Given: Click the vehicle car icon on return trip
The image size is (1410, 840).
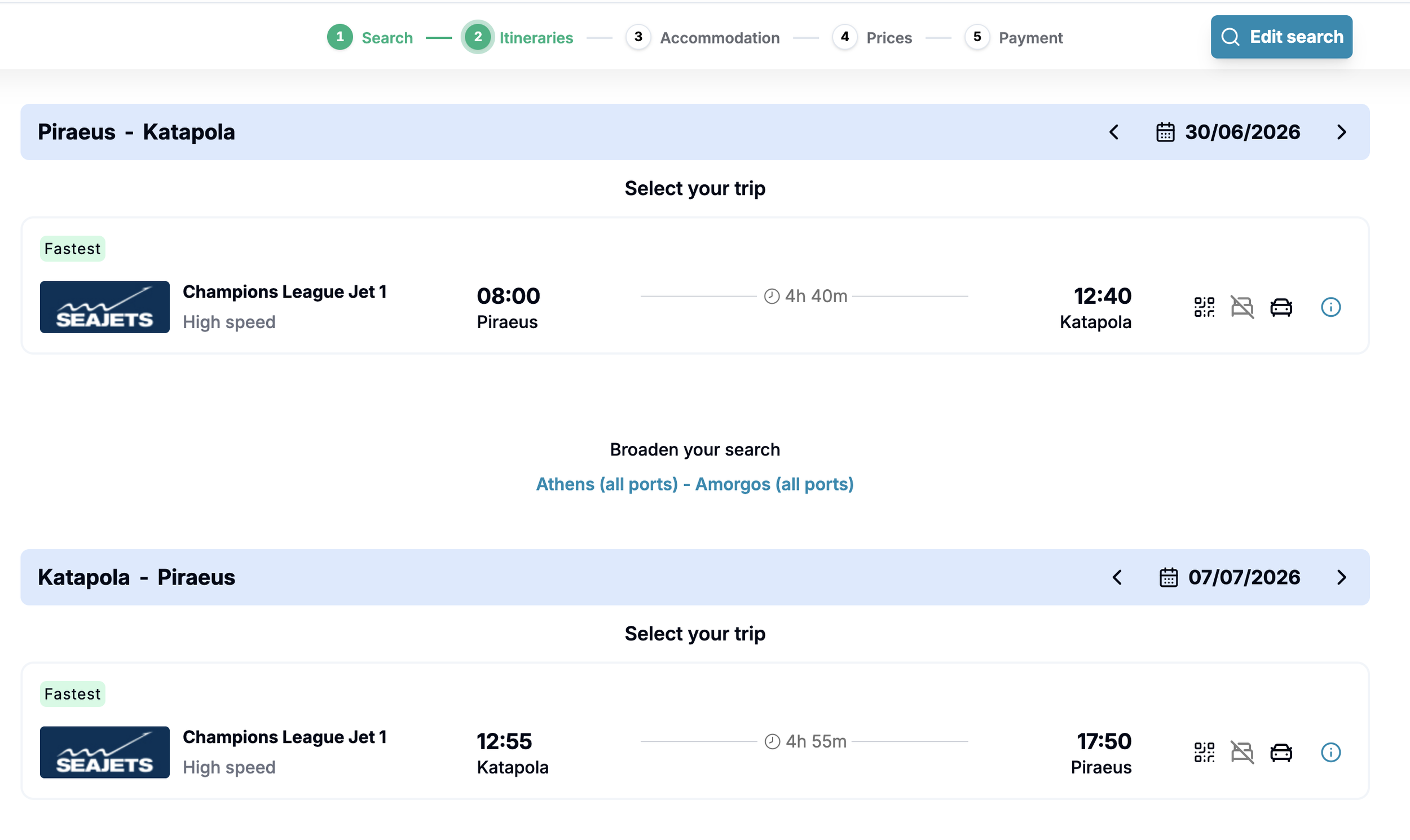Looking at the screenshot, I should [1281, 752].
